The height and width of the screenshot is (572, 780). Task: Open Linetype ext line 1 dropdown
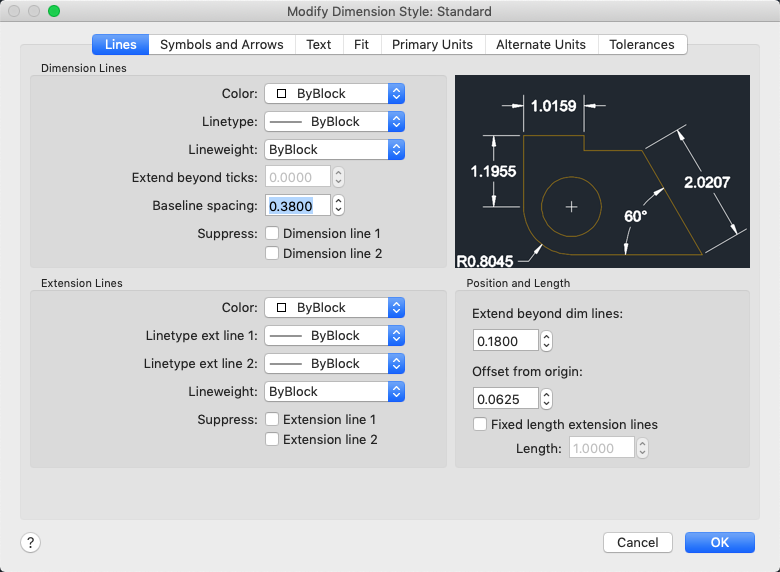(334, 336)
